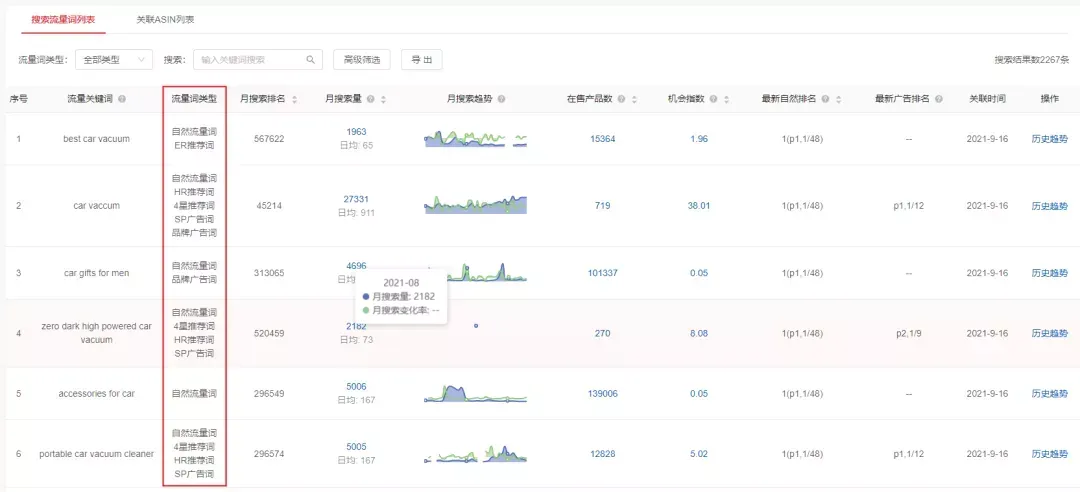Click the 导出 export button
The width and height of the screenshot is (1080, 492).
(x=422, y=60)
